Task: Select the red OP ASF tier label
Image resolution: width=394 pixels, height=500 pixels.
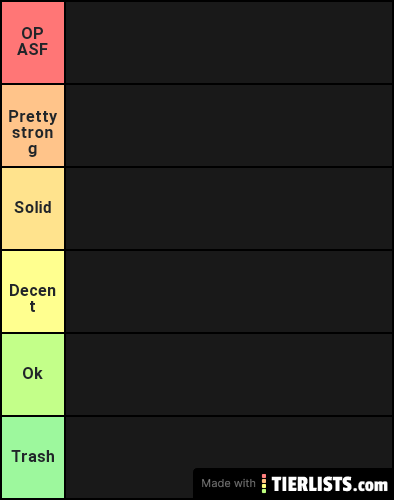Action: (x=33, y=42)
